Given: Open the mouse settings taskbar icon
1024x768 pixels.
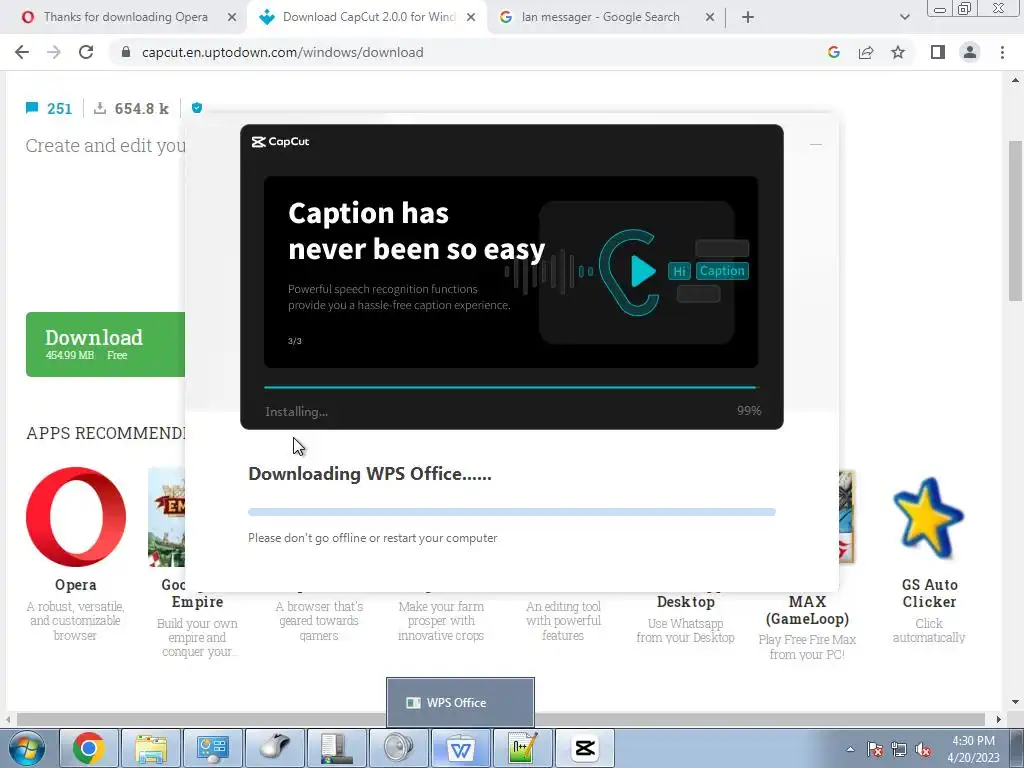Looking at the screenshot, I should point(275,748).
